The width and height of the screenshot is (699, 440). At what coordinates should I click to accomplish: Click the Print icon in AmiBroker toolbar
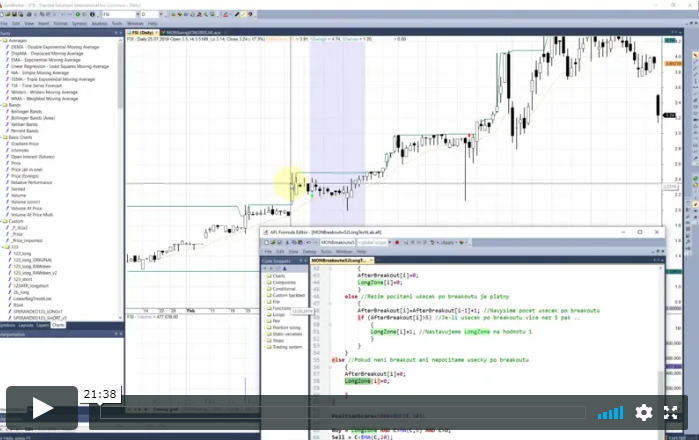[29, 14]
